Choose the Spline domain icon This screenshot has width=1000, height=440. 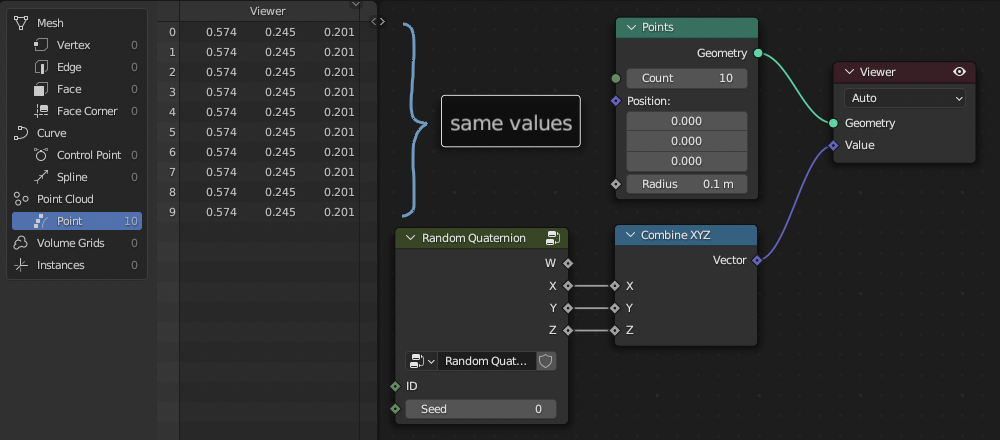41,177
